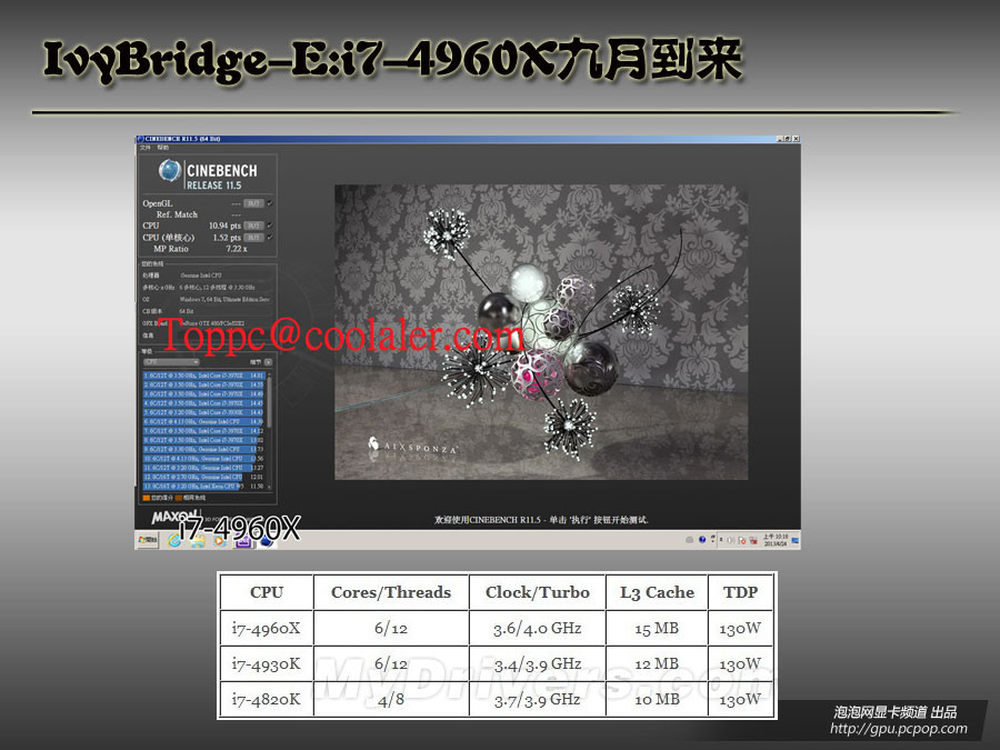
Task: Click the CPU score 10.94 pts
Action: click(224, 226)
